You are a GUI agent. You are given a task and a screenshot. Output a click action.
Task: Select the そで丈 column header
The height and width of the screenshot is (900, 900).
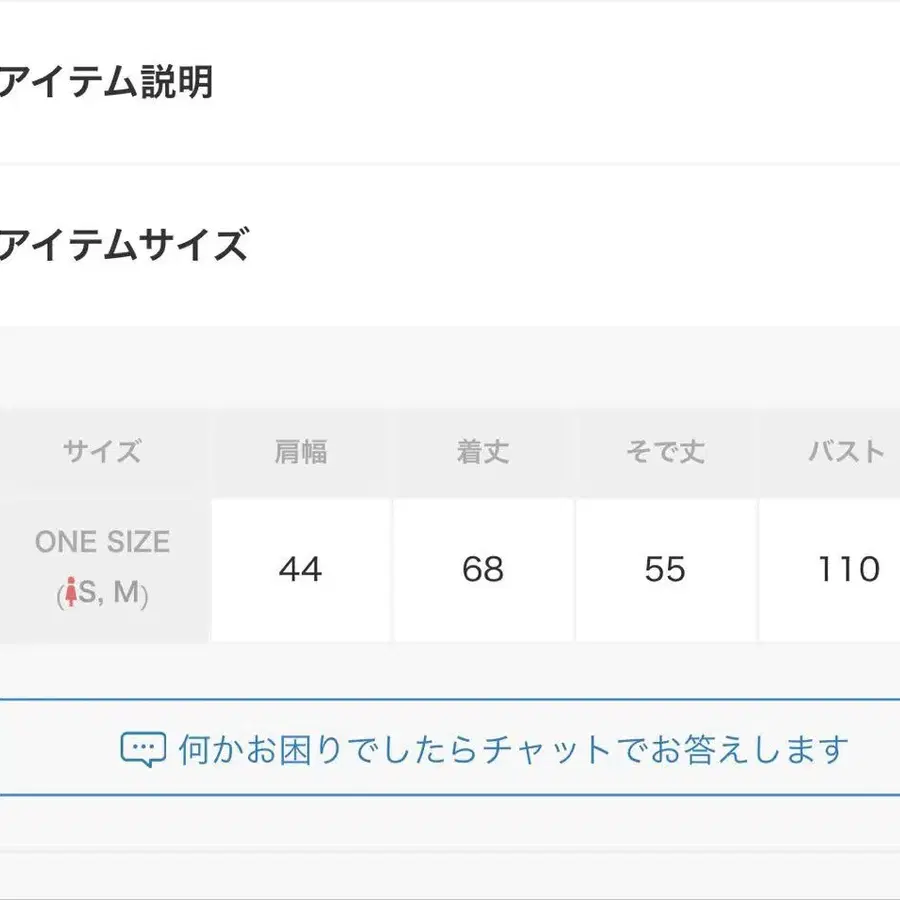pos(665,453)
